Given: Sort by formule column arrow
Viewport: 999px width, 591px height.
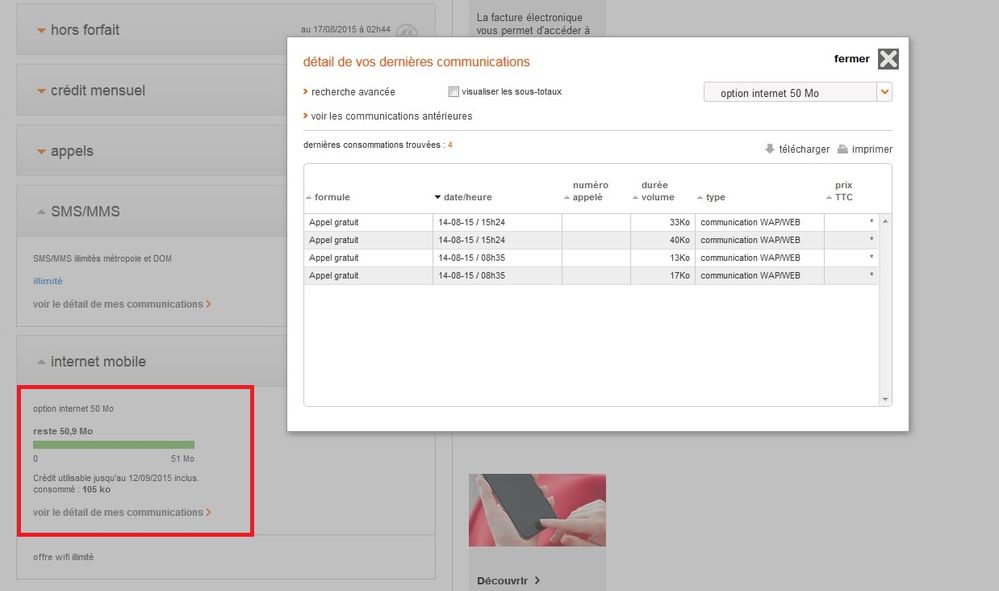Looking at the screenshot, I should pyautogui.click(x=309, y=197).
